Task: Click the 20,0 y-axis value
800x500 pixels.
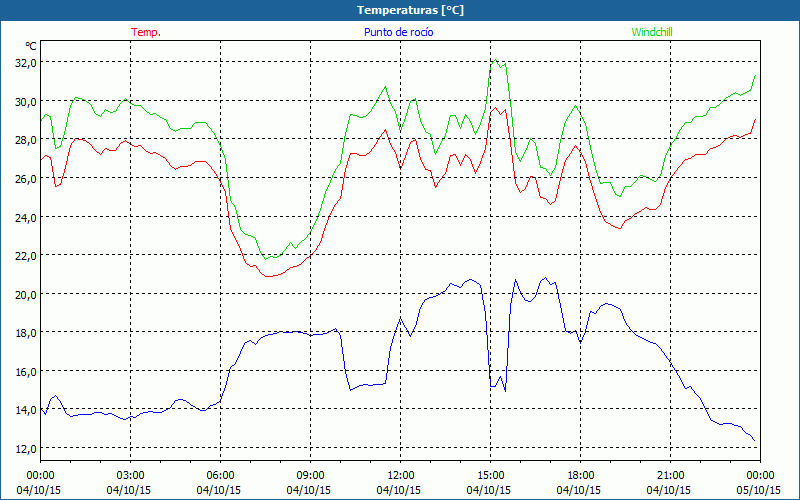Action: click(26, 295)
